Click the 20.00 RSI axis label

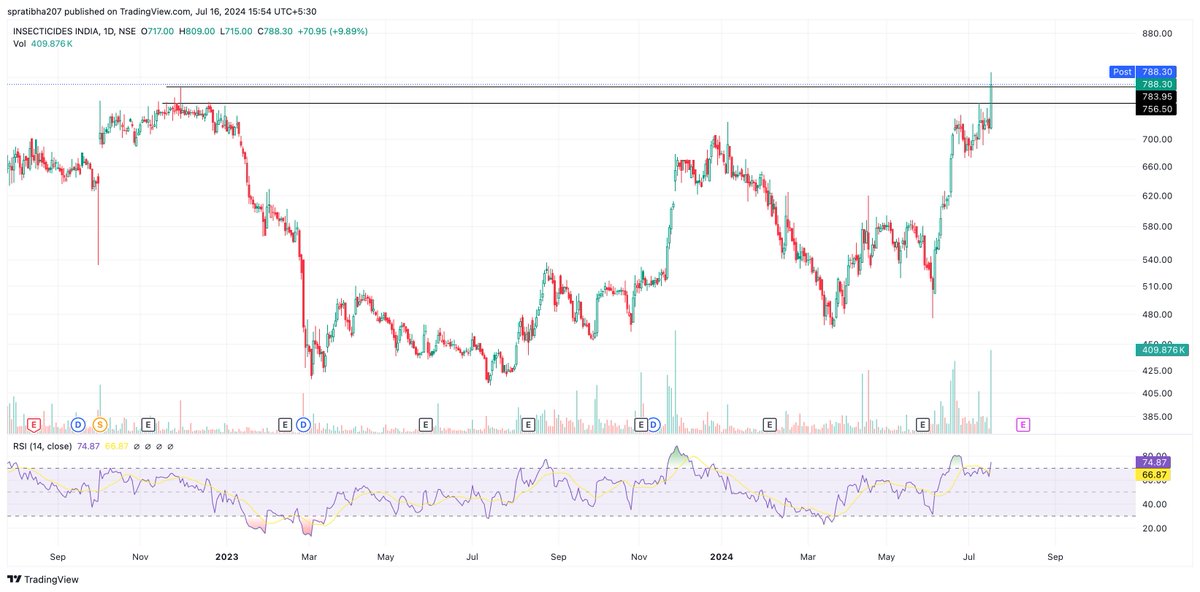pyautogui.click(x=1155, y=529)
